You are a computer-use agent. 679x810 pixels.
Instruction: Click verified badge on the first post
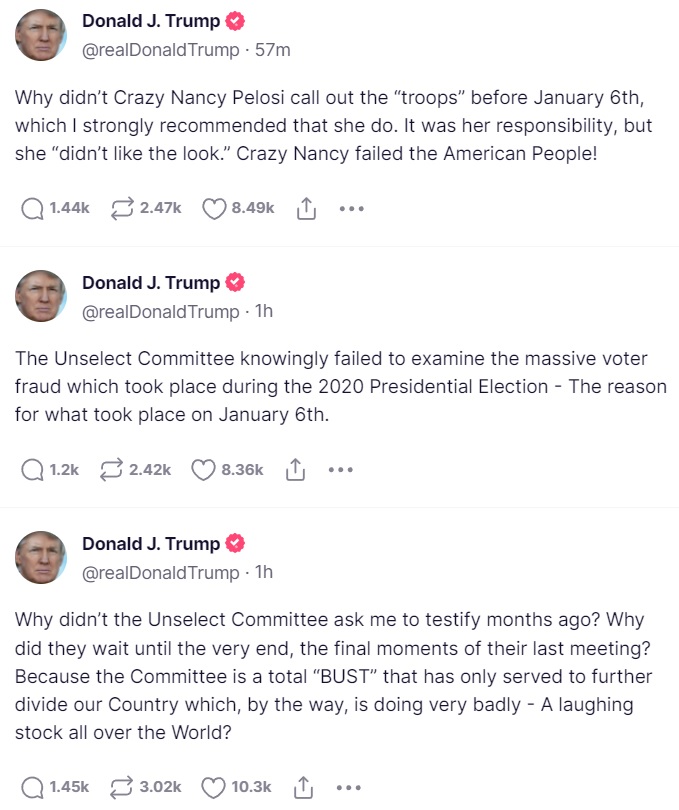(235, 21)
